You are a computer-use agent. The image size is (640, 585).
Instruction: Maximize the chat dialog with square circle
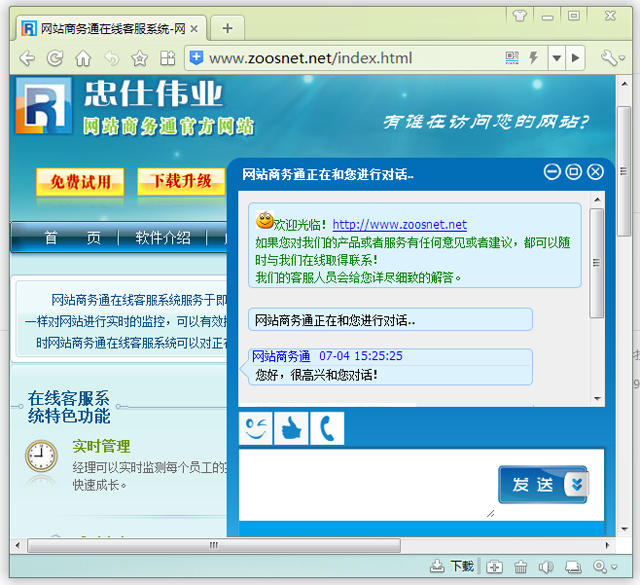tap(573, 172)
